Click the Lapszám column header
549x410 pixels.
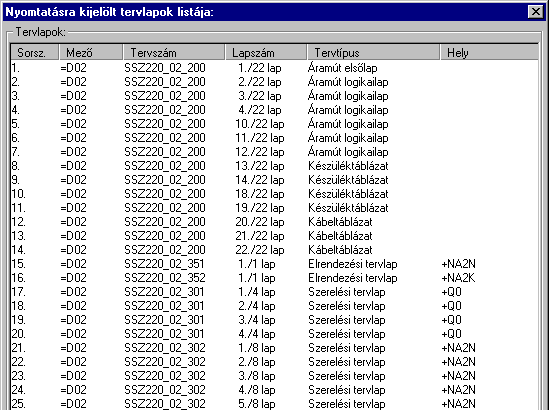(x=266, y=53)
